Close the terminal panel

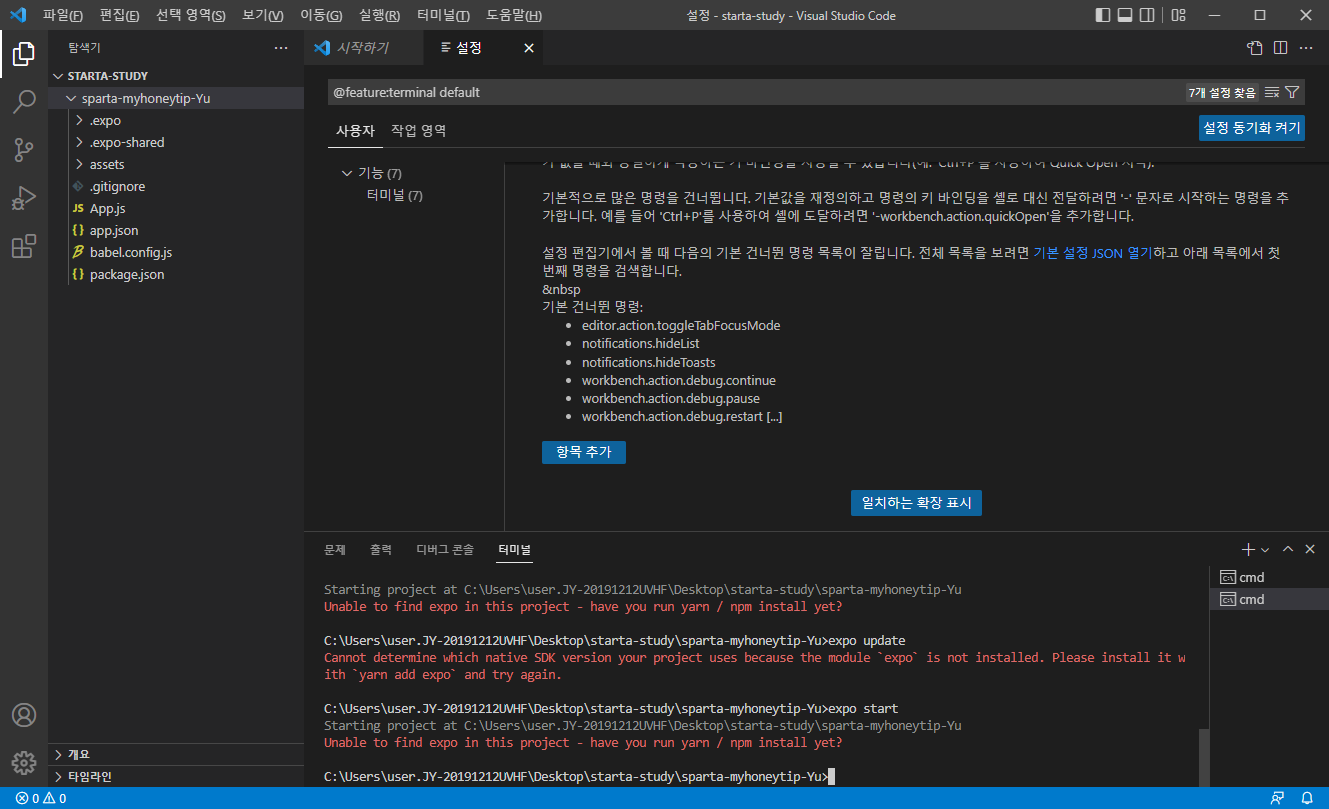pos(1310,550)
